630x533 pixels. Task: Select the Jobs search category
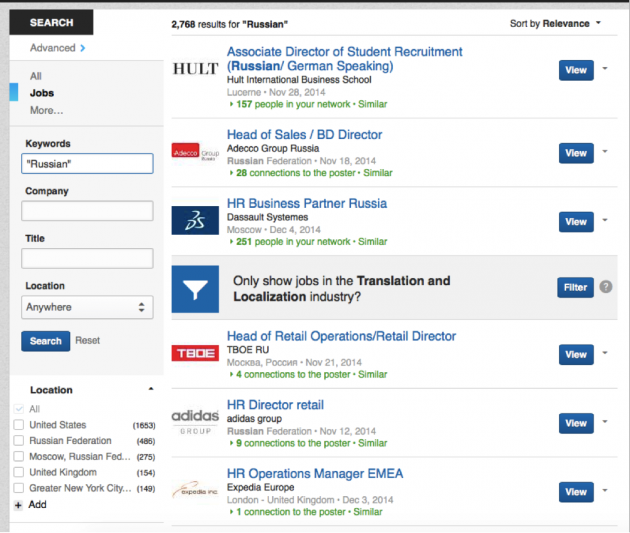coord(42,93)
